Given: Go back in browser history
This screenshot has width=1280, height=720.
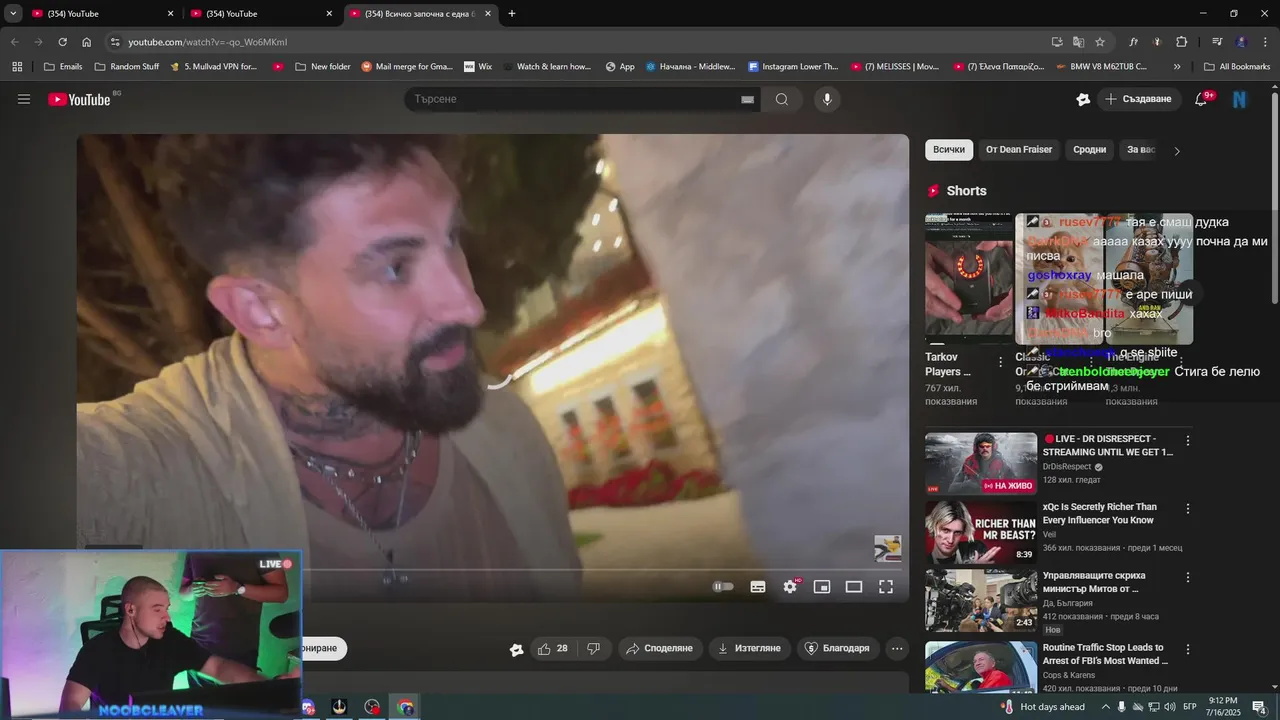Looking at the screenshot, I should [14, 42].
